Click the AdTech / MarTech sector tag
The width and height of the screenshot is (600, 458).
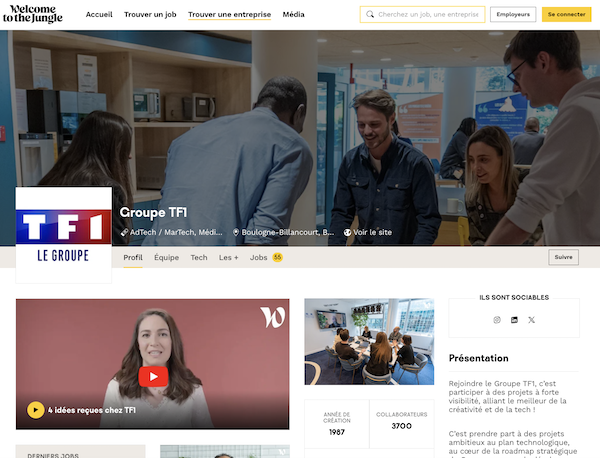(171, 232)
